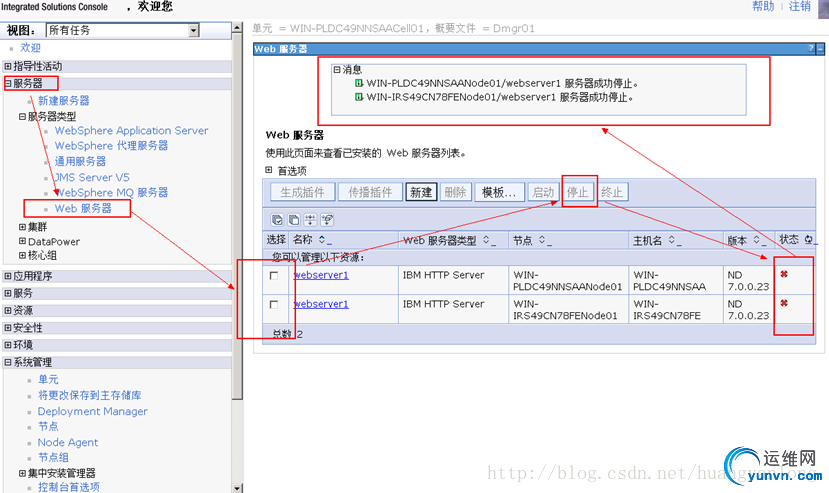Image resolution: width=829 pixels, height=493 pixels.
Task: Click info icon of second success message
Action: click(x=359, y=97)
